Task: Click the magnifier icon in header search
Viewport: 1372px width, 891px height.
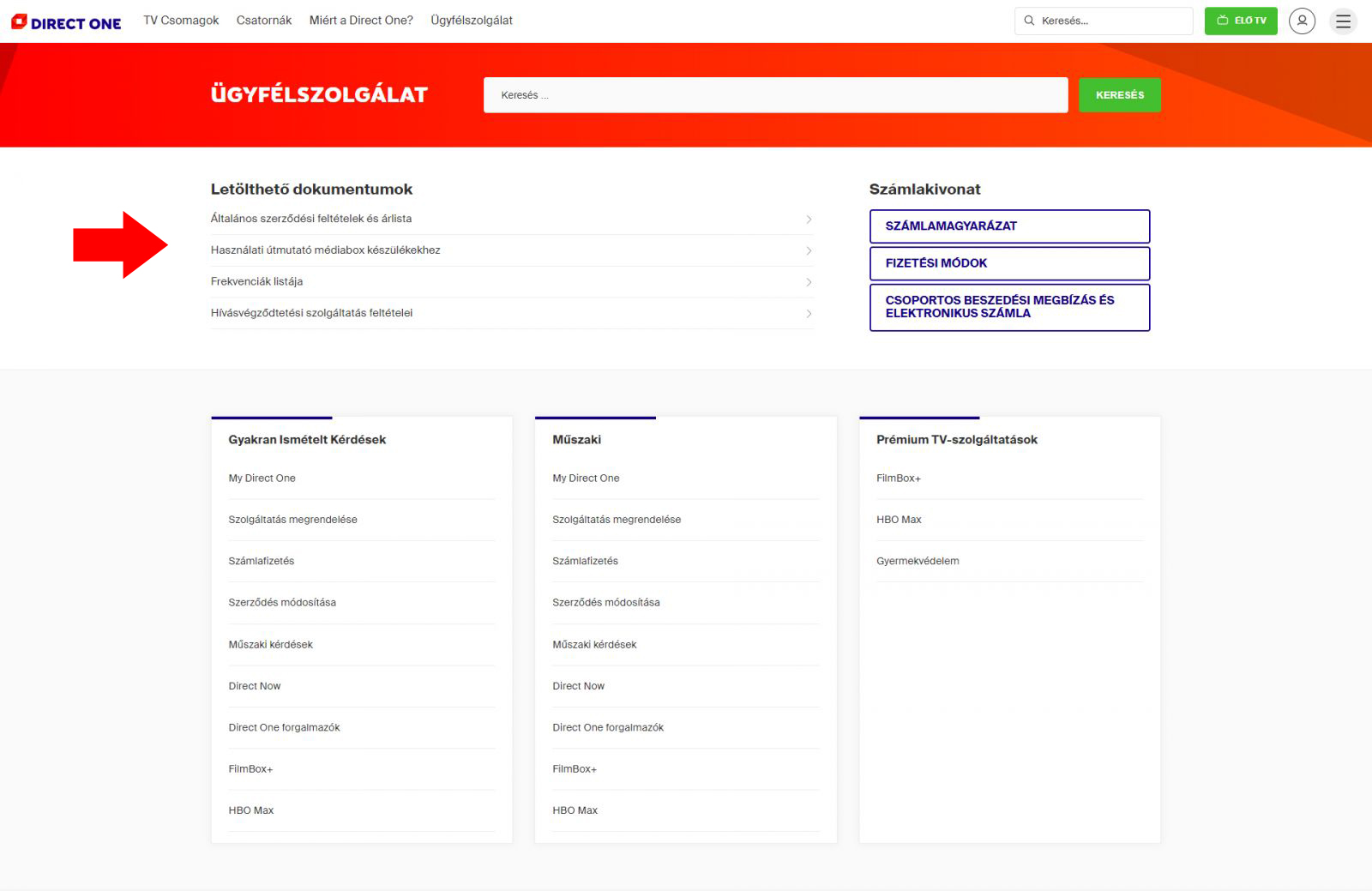Action: coord(1029,21)
